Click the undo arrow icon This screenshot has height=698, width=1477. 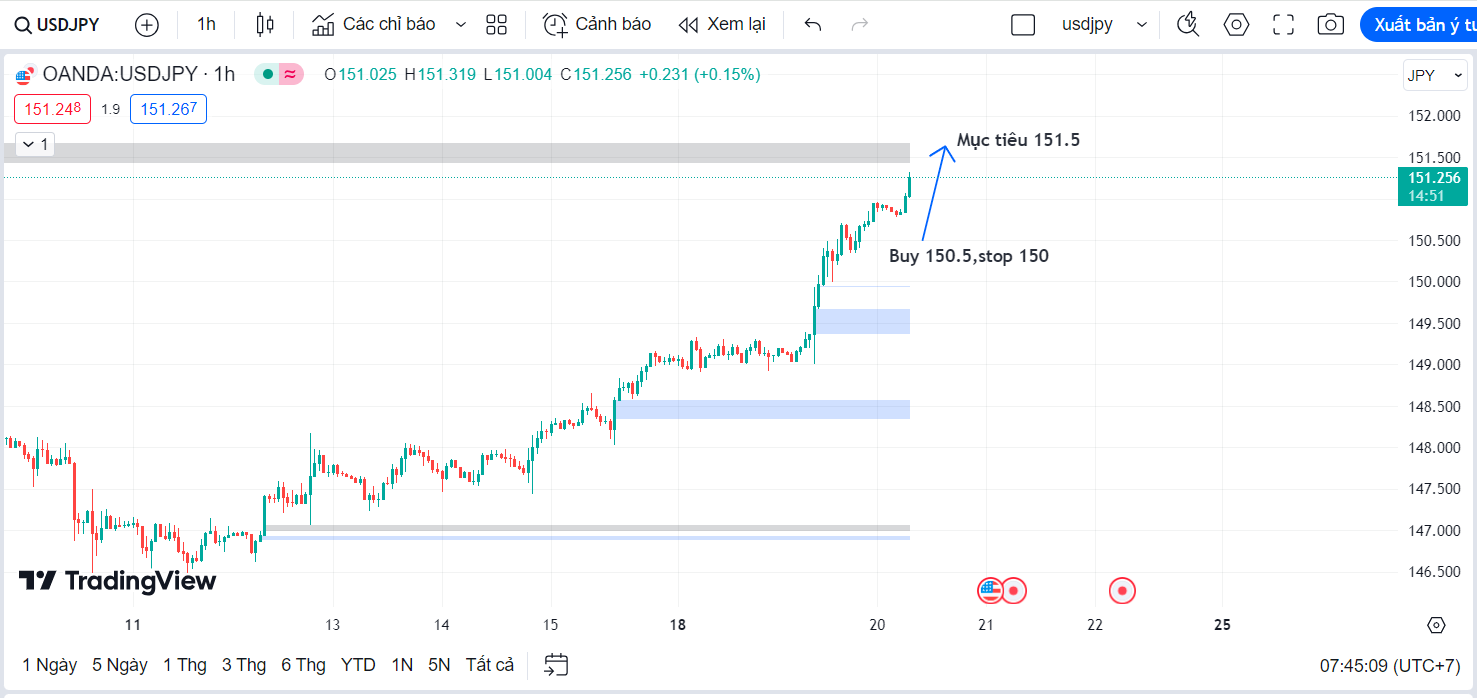(813, 25)
